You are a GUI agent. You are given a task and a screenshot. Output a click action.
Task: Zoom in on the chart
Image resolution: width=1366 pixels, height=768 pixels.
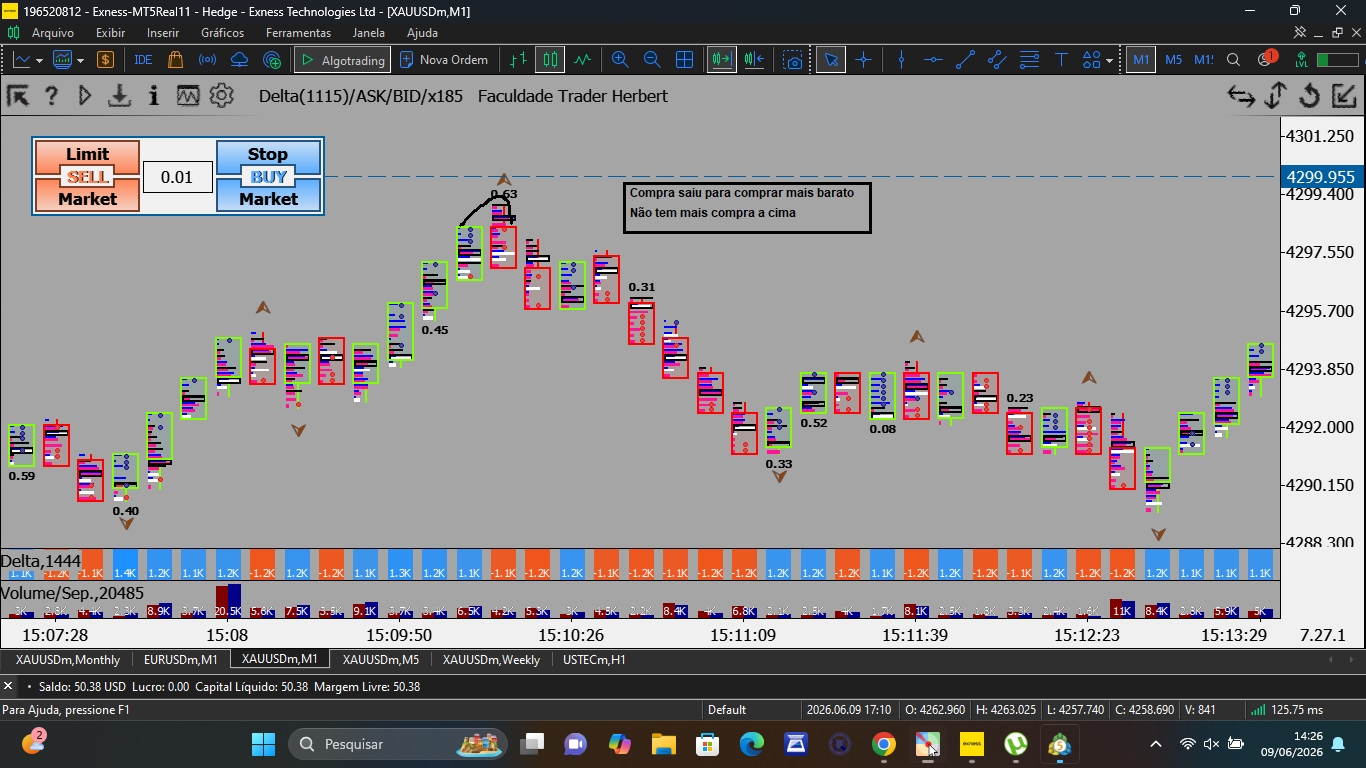point(620,60)
